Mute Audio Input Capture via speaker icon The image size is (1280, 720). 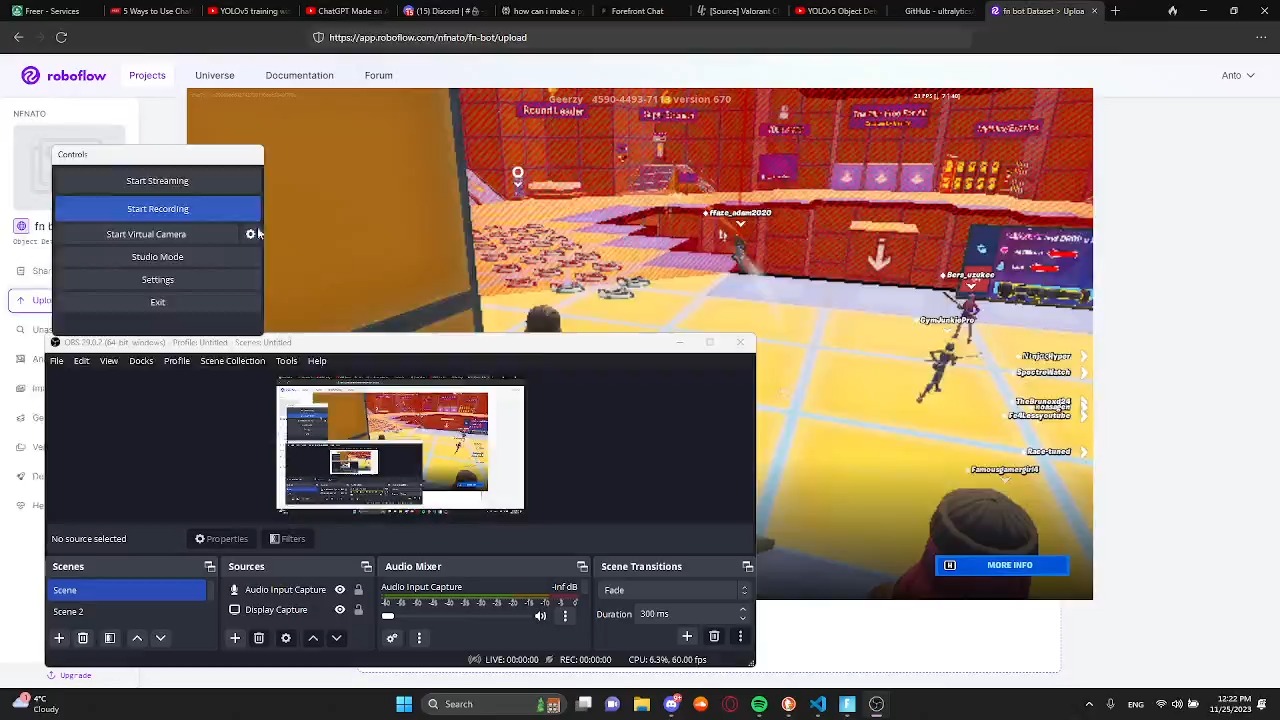(x=540, y=616)
